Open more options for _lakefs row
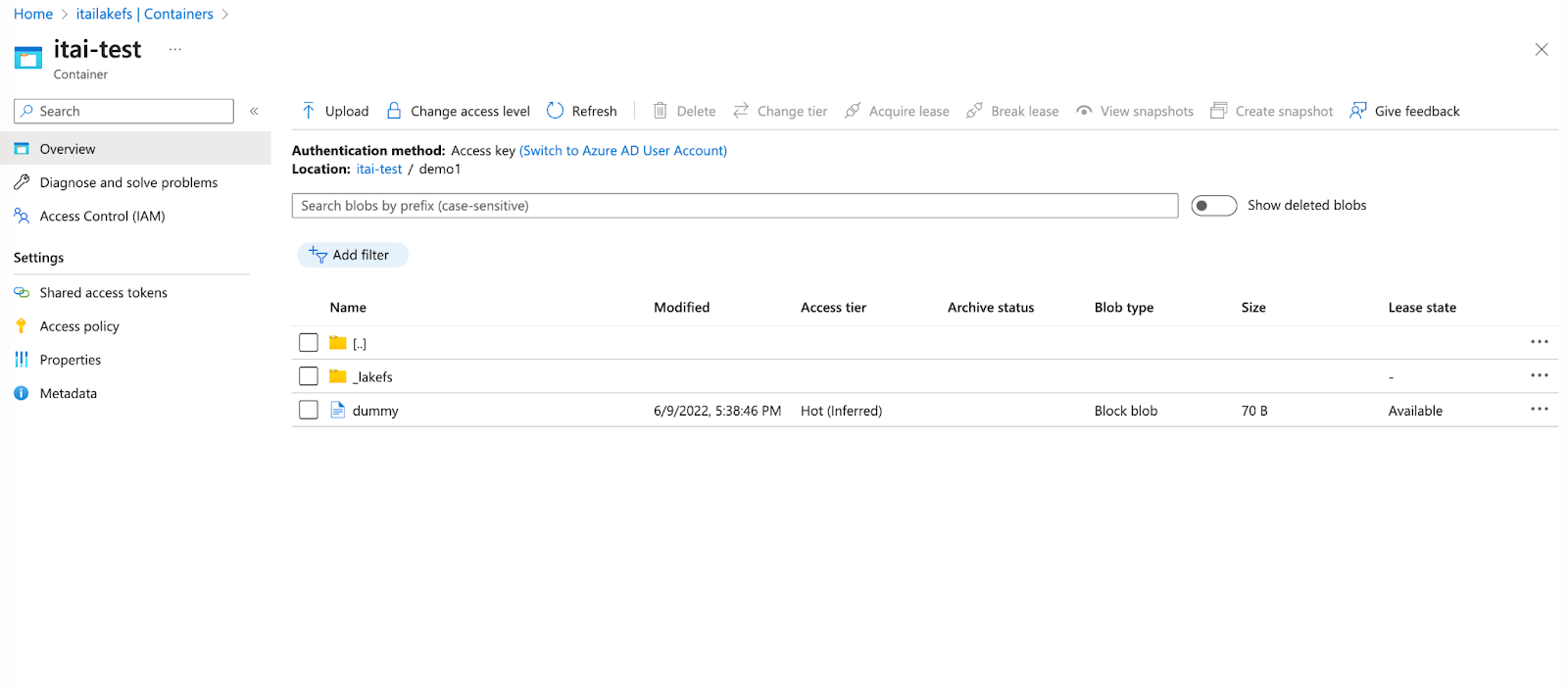 [x=1540, y=375]
